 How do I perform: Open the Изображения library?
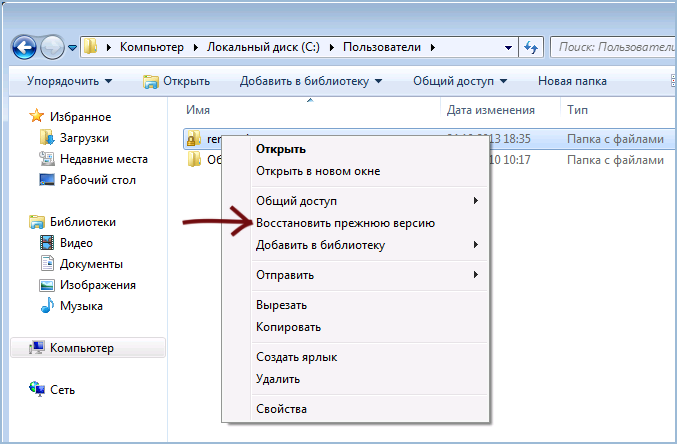pos(98,285)
